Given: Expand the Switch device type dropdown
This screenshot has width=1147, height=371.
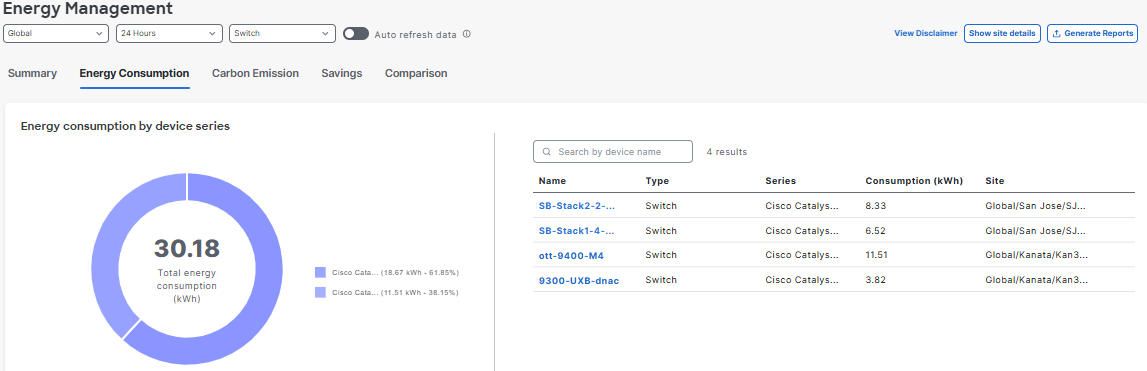Looking at the screenshot, I should [282, 34].
